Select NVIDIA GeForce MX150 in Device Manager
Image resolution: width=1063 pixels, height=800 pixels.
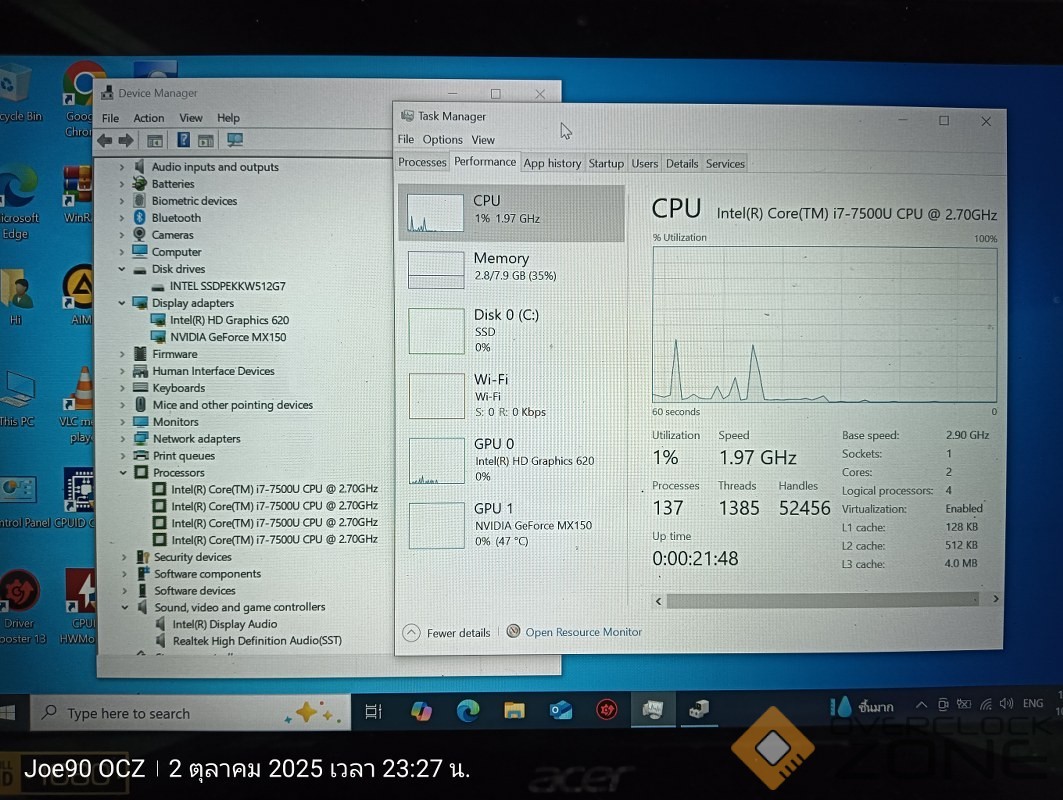click(228, 337)
